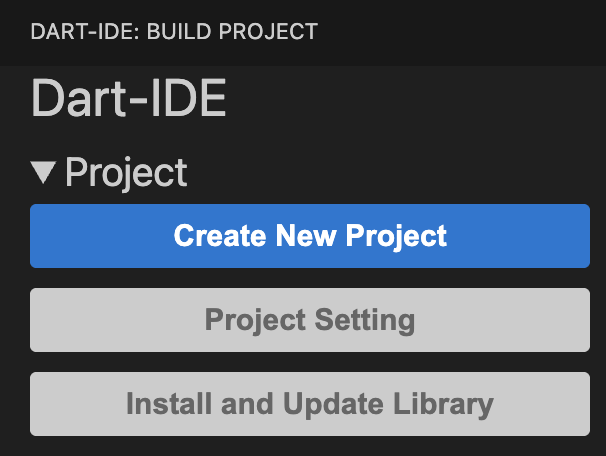Viewport: 606px width, 456px height.
Task: Select the DART-IDE: BUILD PROJECT panel title
Action: (174, 32)
